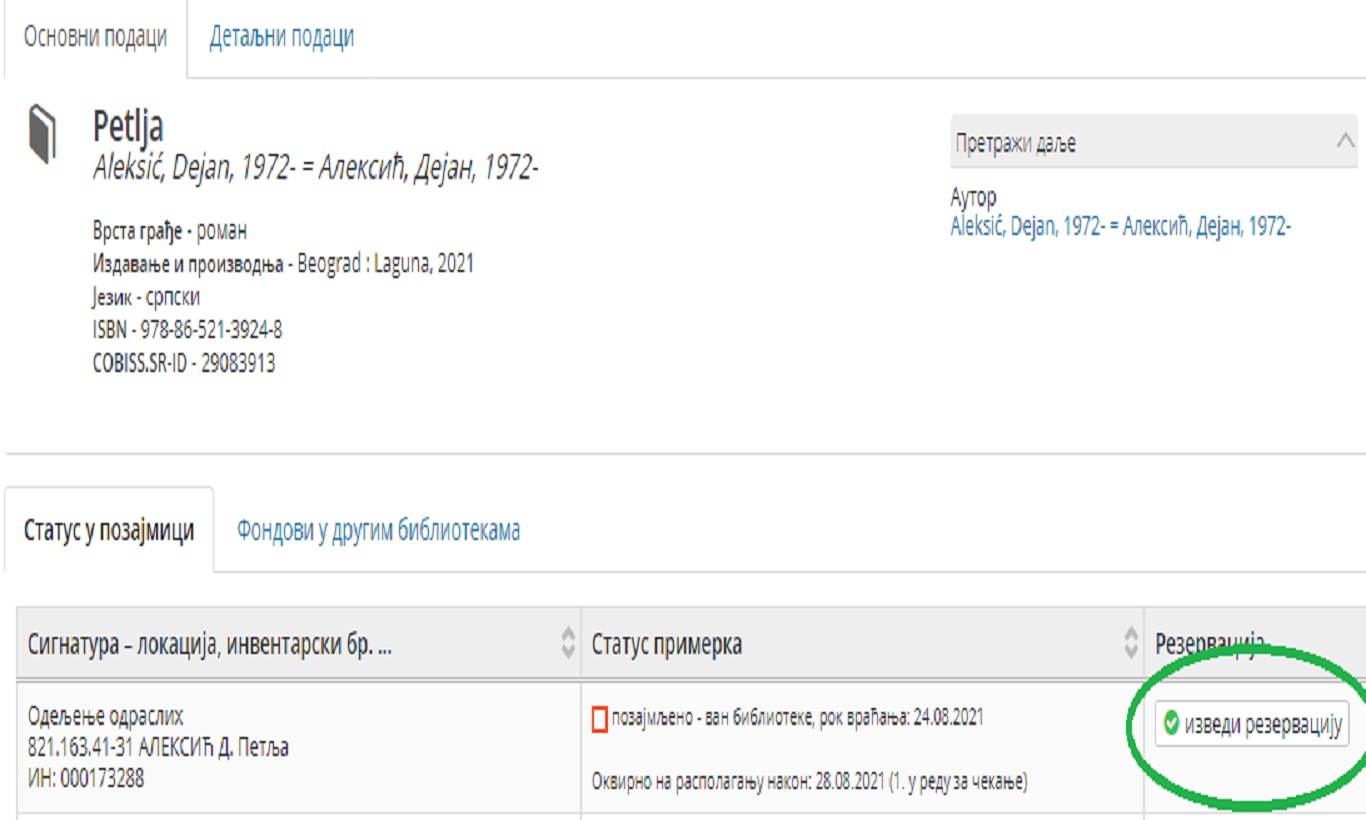Click the изведи резервацију button
1366x820 pixels.
(x=1252, y=724)
